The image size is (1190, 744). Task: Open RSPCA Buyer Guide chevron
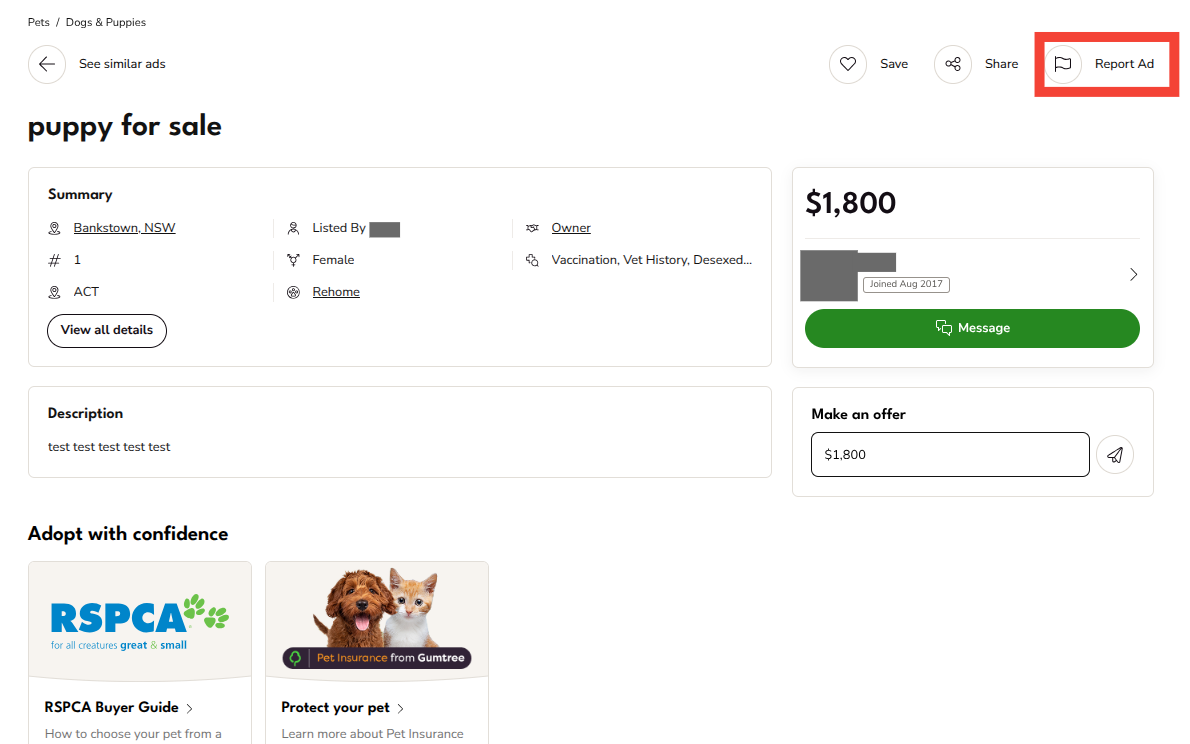[190, 708]
